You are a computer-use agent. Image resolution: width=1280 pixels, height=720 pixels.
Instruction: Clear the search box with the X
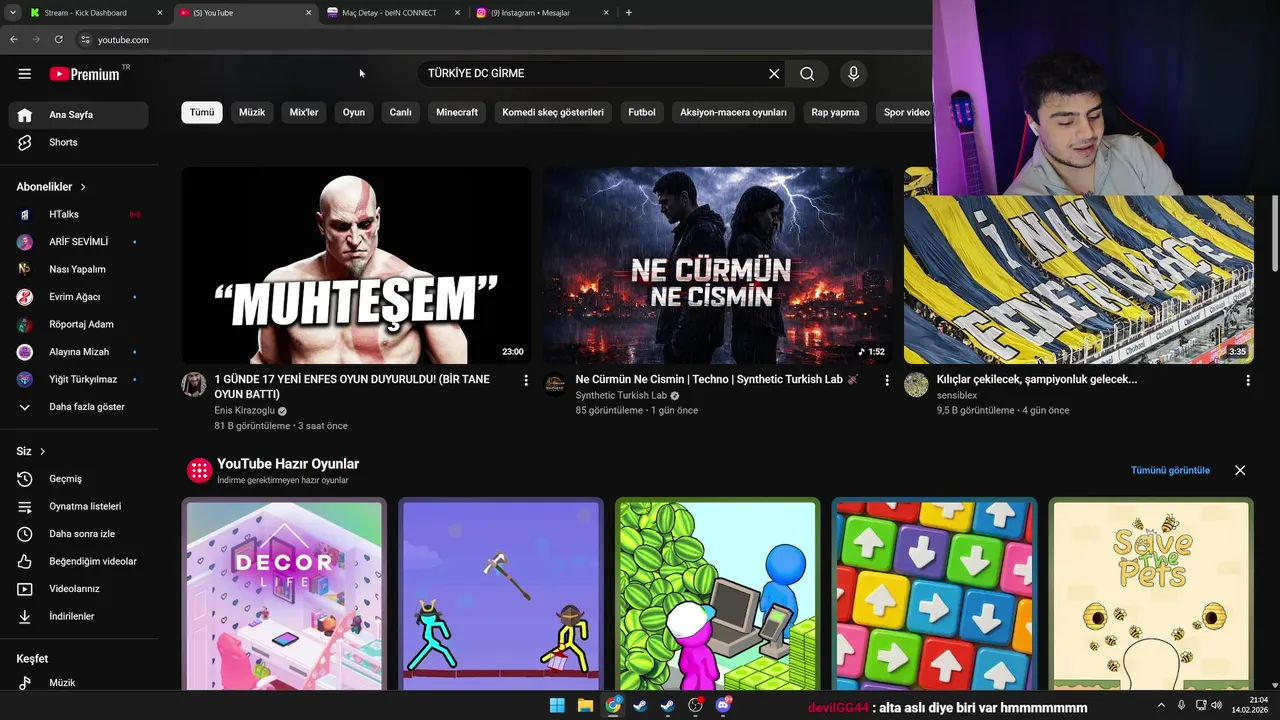click(x=774, y=73)
